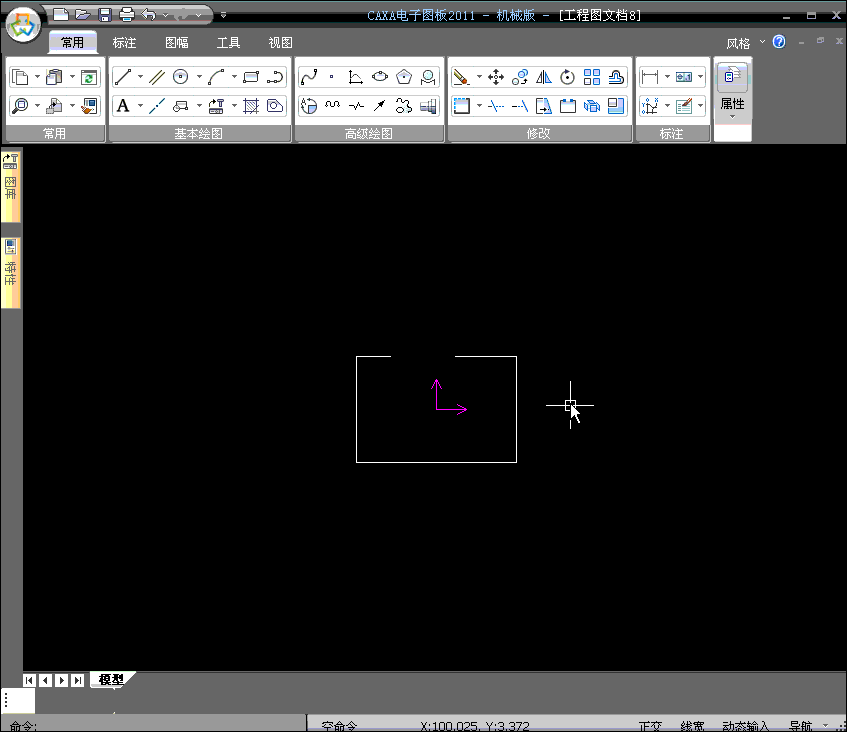Select the Move tool

point(496,77)
